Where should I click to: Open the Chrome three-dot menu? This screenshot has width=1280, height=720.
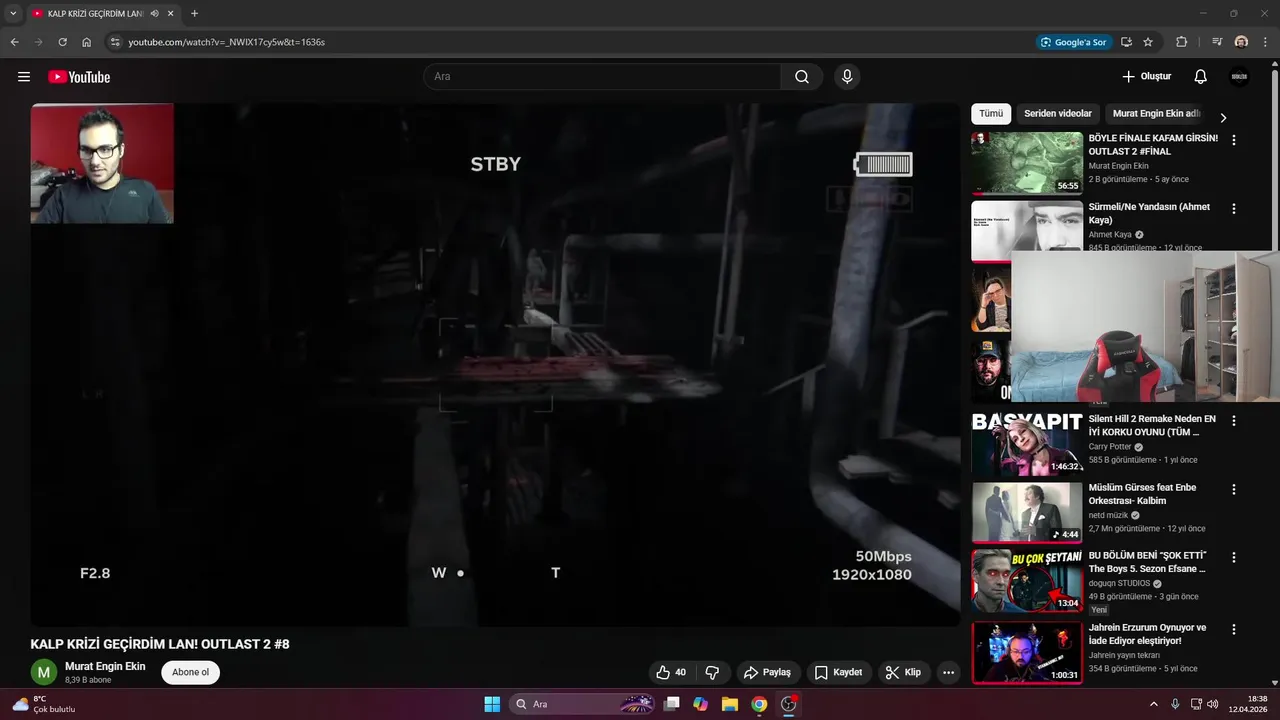pyautogui.click(x=1264, y=42)
